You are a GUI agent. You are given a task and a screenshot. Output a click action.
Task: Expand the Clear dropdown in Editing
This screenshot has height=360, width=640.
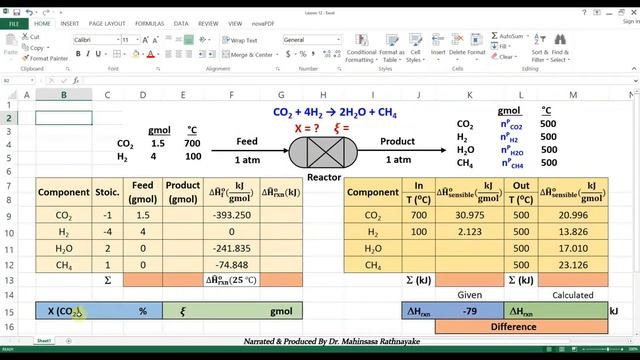point(516,57)
